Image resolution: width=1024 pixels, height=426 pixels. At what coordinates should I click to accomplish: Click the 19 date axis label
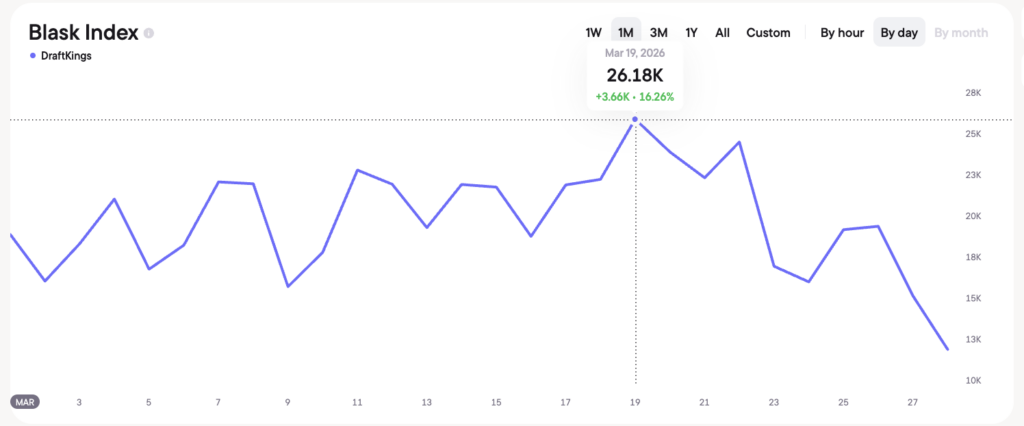pyautogui.click(x=636, y=402)
